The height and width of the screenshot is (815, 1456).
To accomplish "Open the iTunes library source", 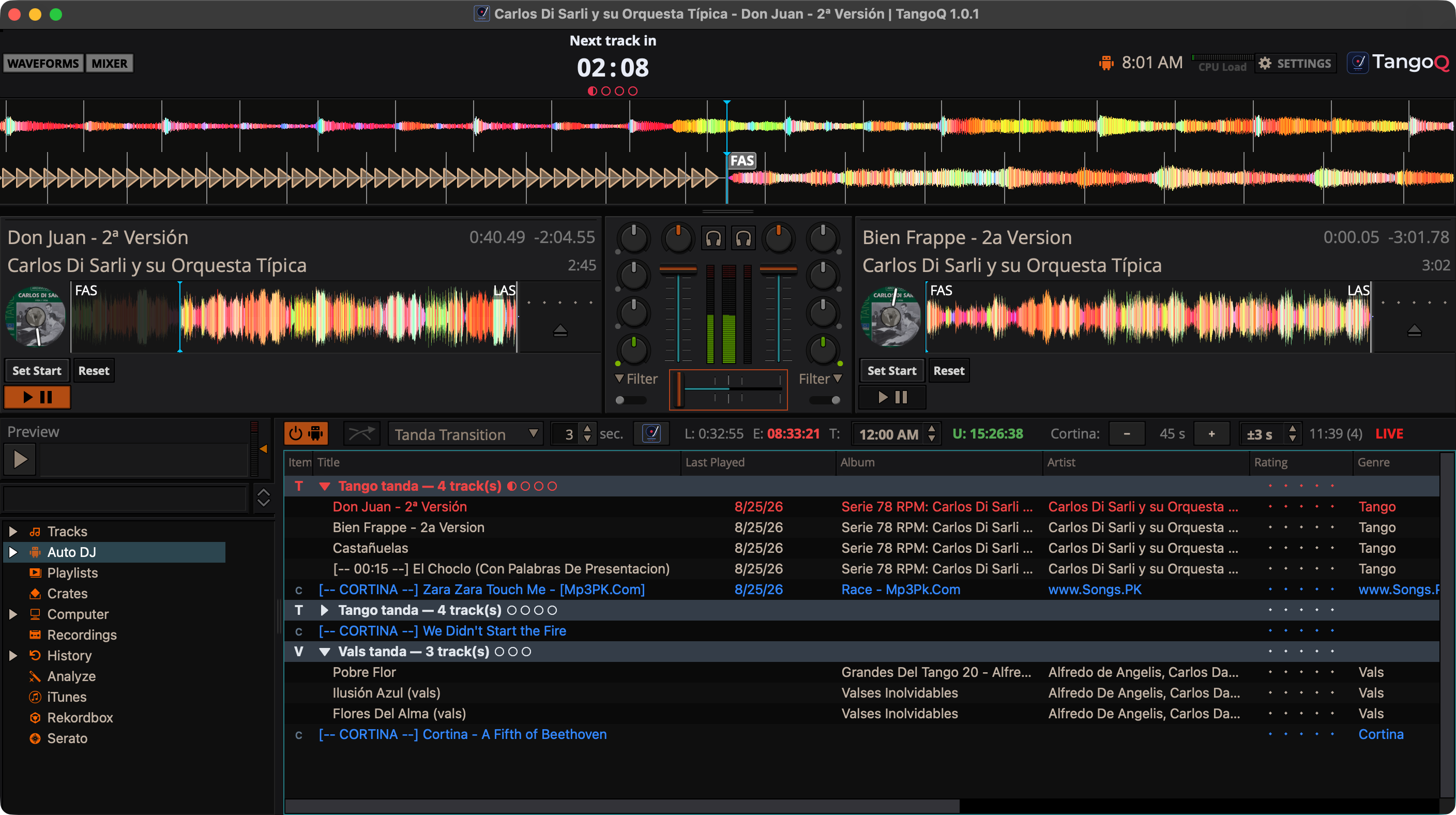I will click(67, 697).
